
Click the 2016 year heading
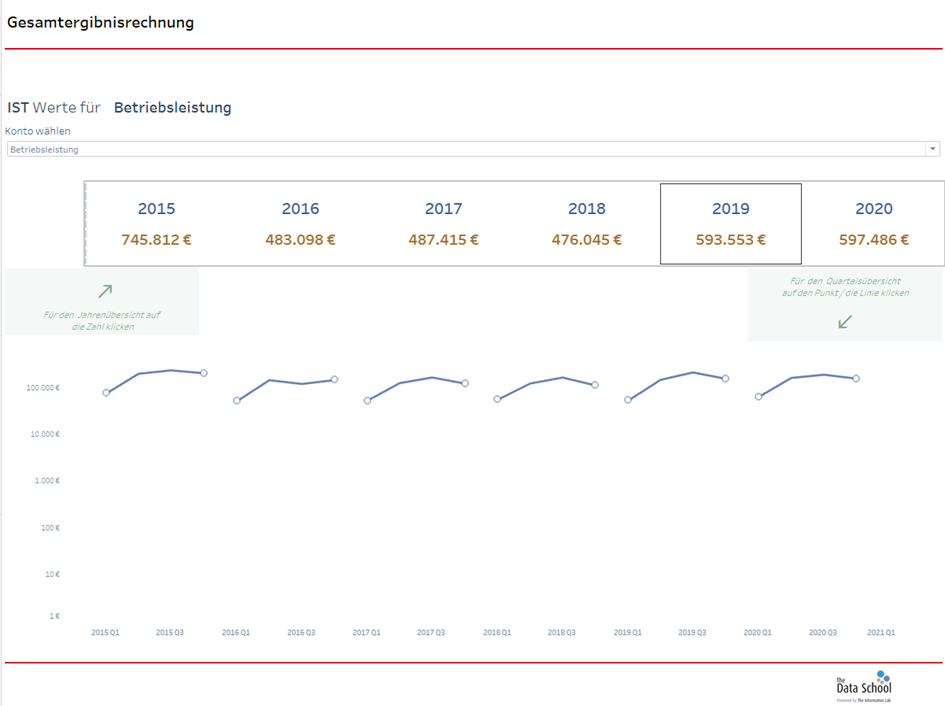click(x=300, y=209)
